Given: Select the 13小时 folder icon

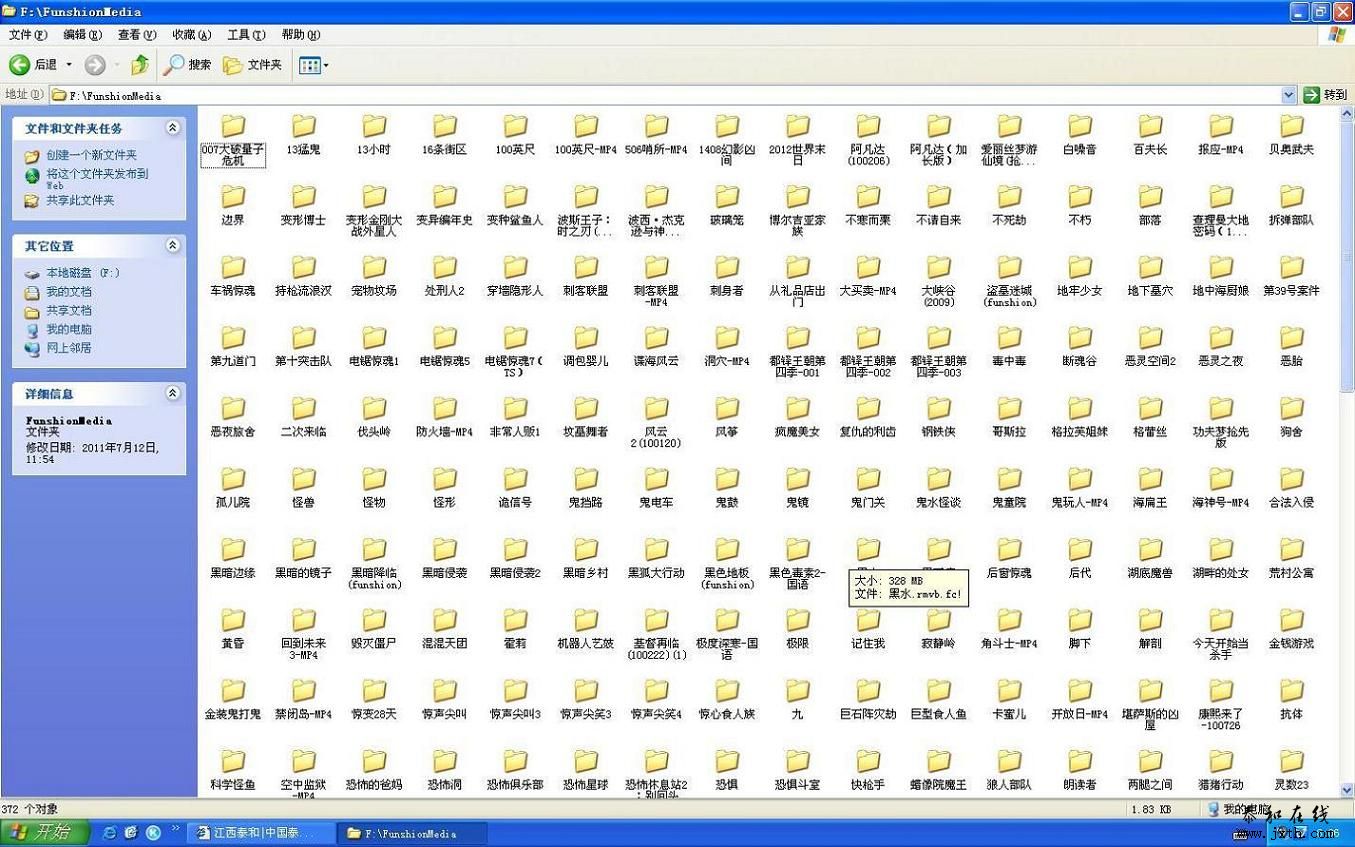Looking at the screenshot, I should coord(374,126).
